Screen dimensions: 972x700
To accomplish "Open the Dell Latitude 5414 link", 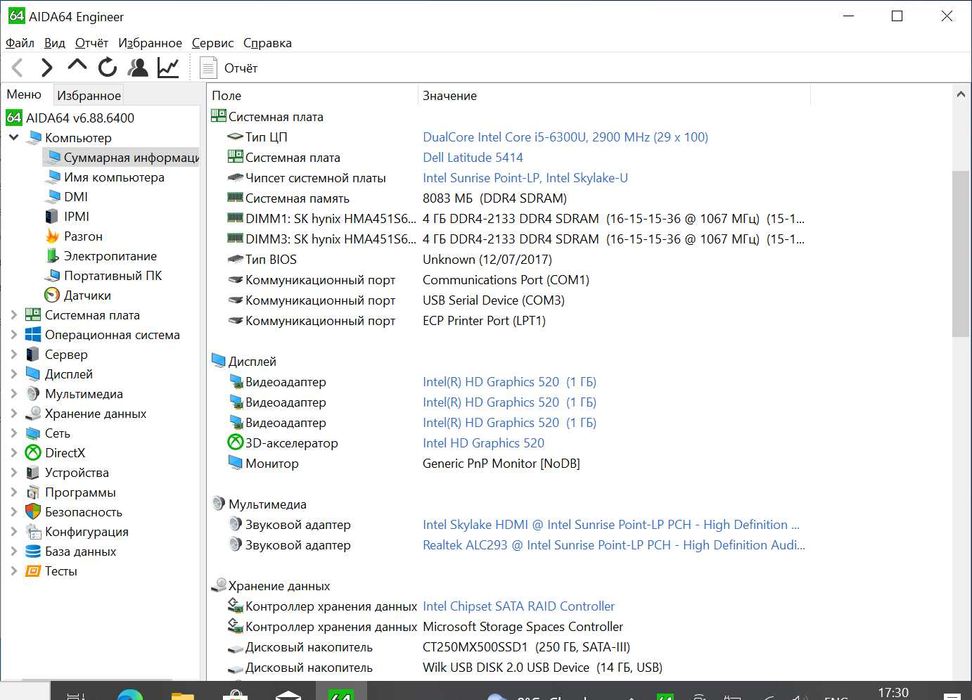I will (x=473, y=157).
